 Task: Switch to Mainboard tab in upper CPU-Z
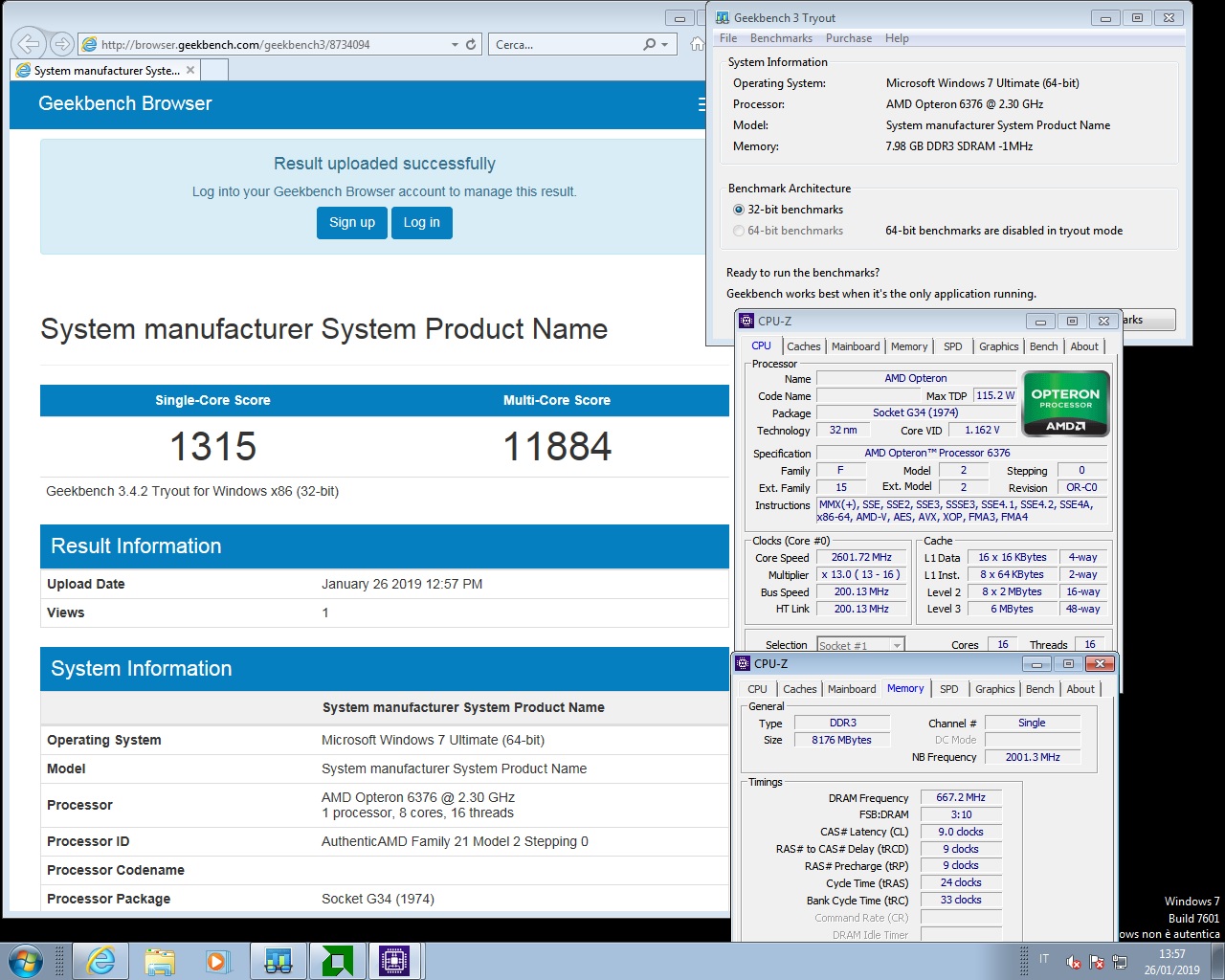pos(856,346)
